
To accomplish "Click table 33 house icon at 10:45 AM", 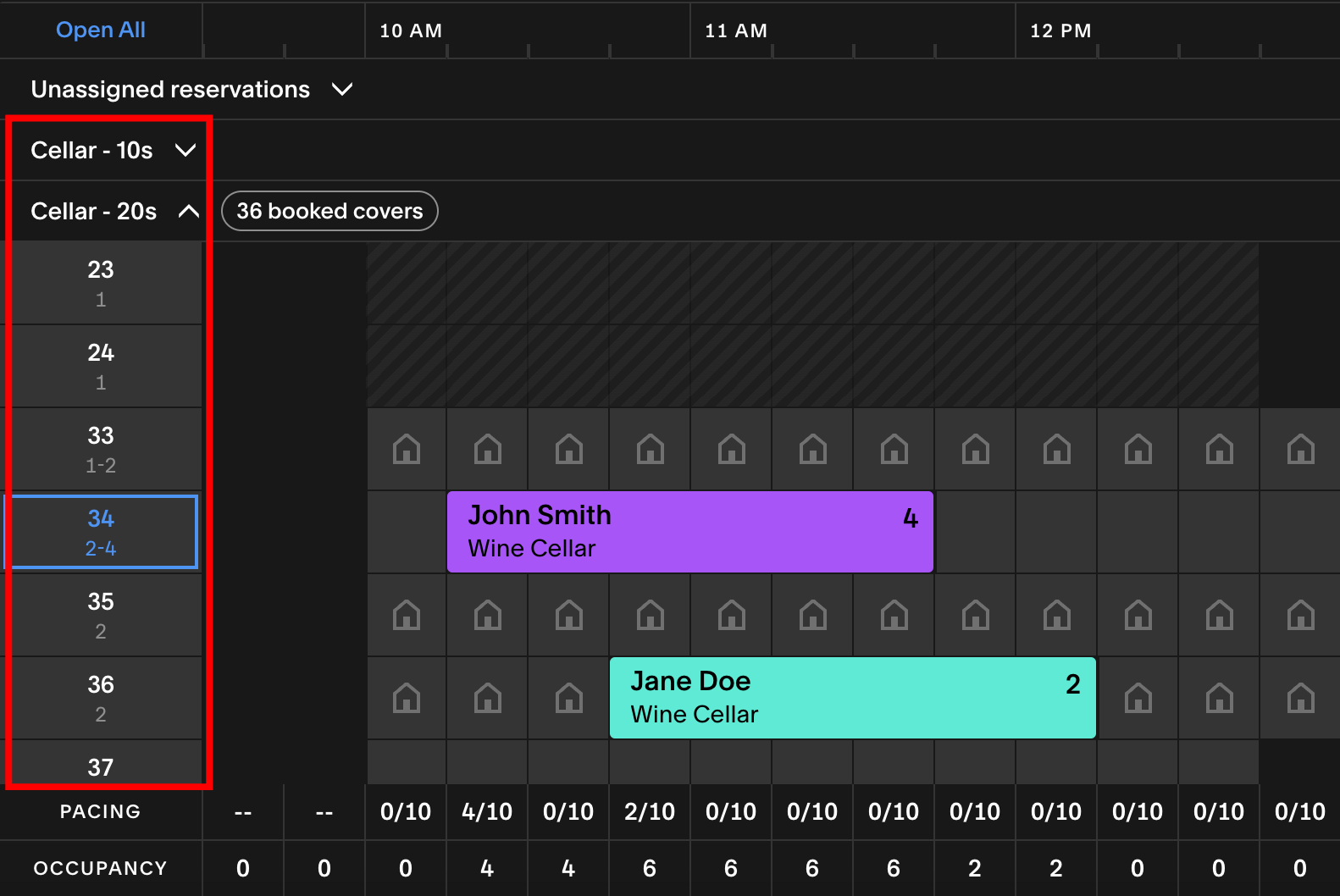I will [651, 449].
